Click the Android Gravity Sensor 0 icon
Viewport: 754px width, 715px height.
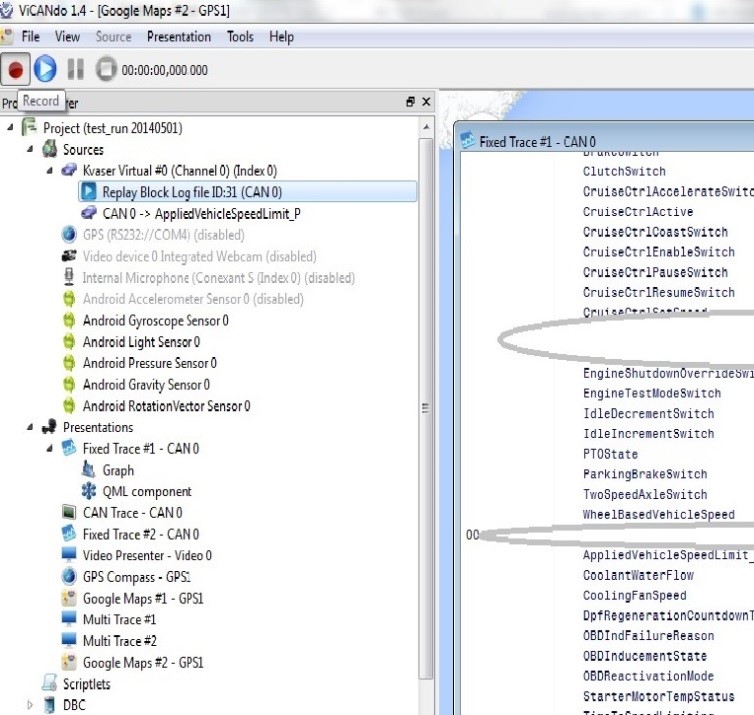click(69, 384)
